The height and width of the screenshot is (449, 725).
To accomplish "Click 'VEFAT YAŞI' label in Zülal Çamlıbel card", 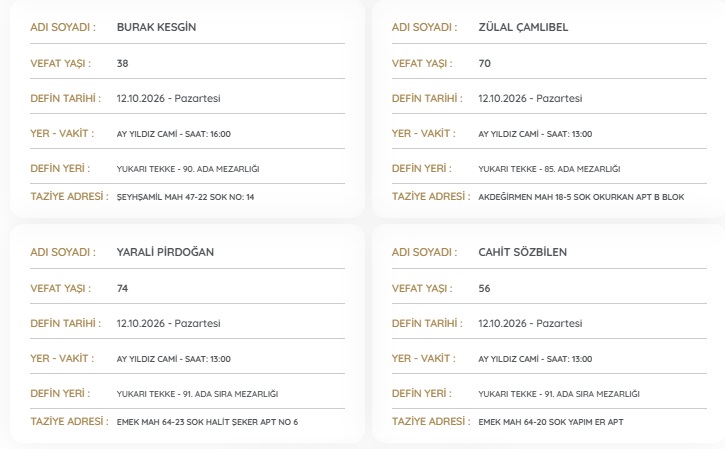I will (422, 63).
